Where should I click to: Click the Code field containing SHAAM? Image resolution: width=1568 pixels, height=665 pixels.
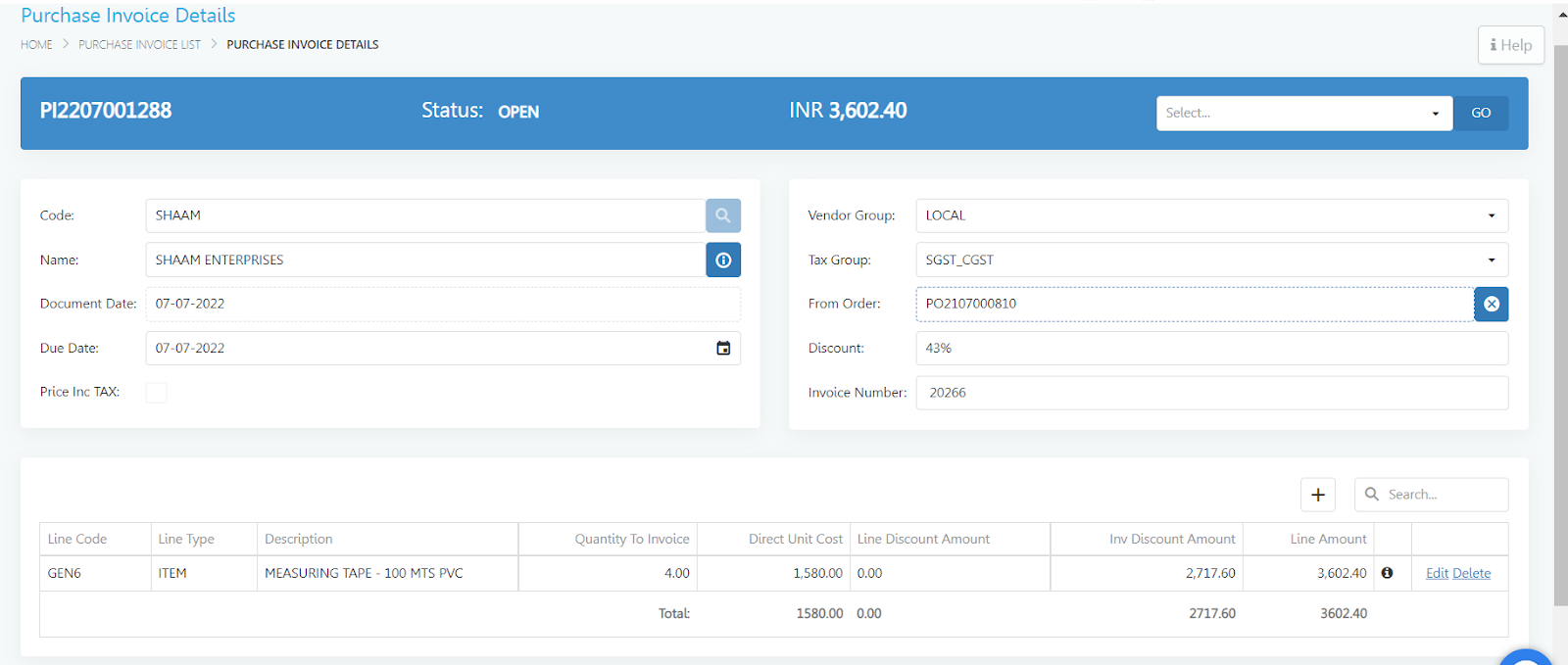point(425,215)
